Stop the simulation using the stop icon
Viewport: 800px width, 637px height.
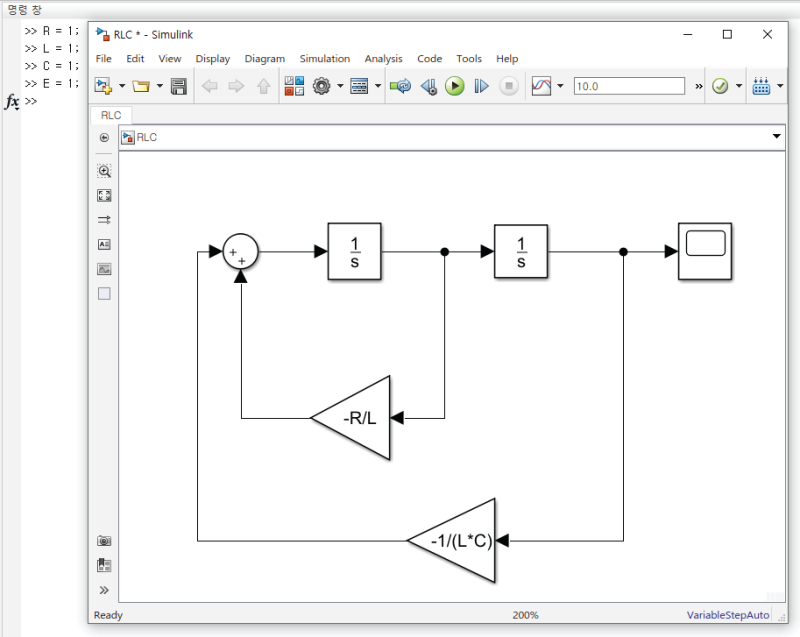point(508,85)
